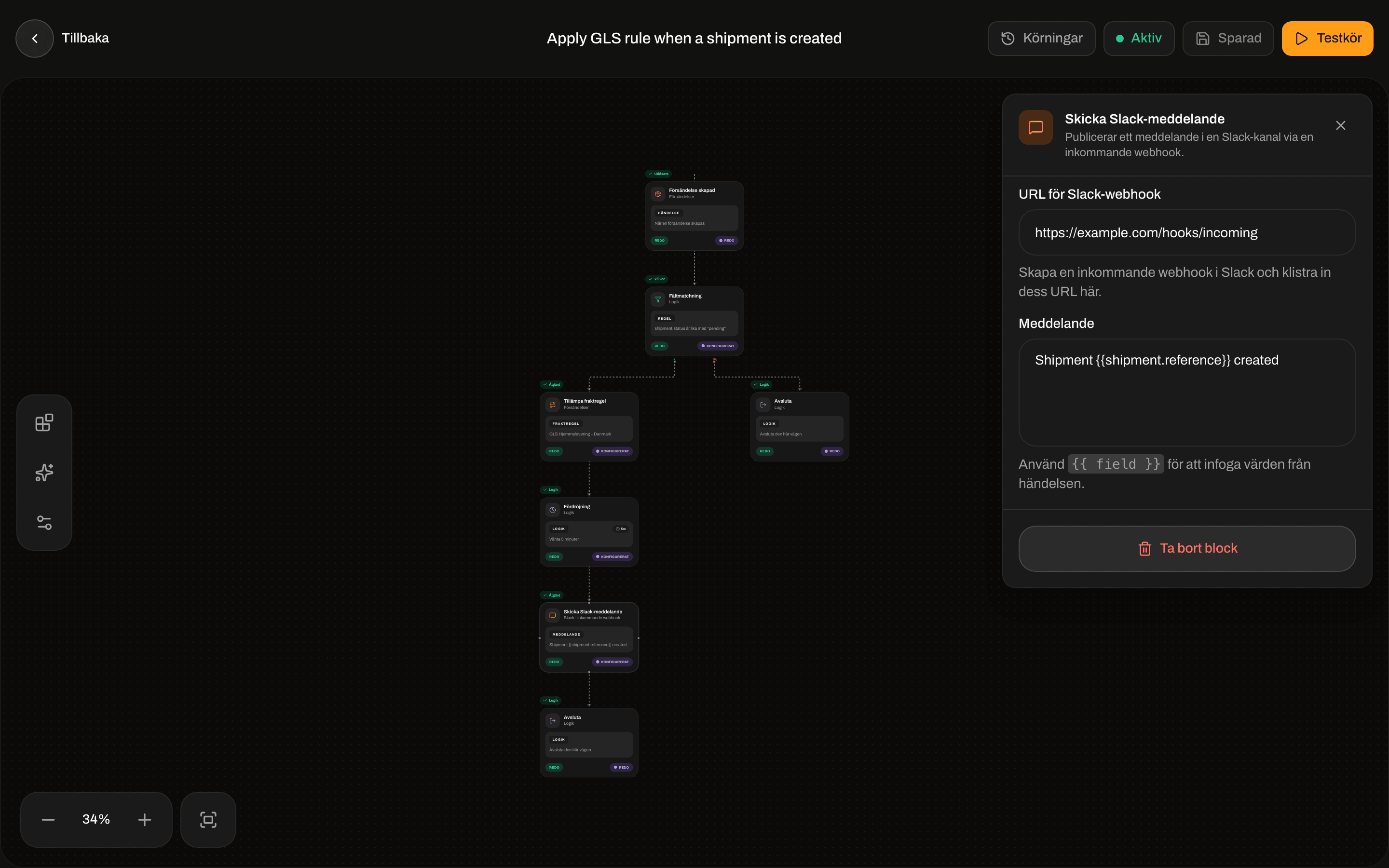
Task: Click the Försändelse skapad package icon
Action: [658, 194]
